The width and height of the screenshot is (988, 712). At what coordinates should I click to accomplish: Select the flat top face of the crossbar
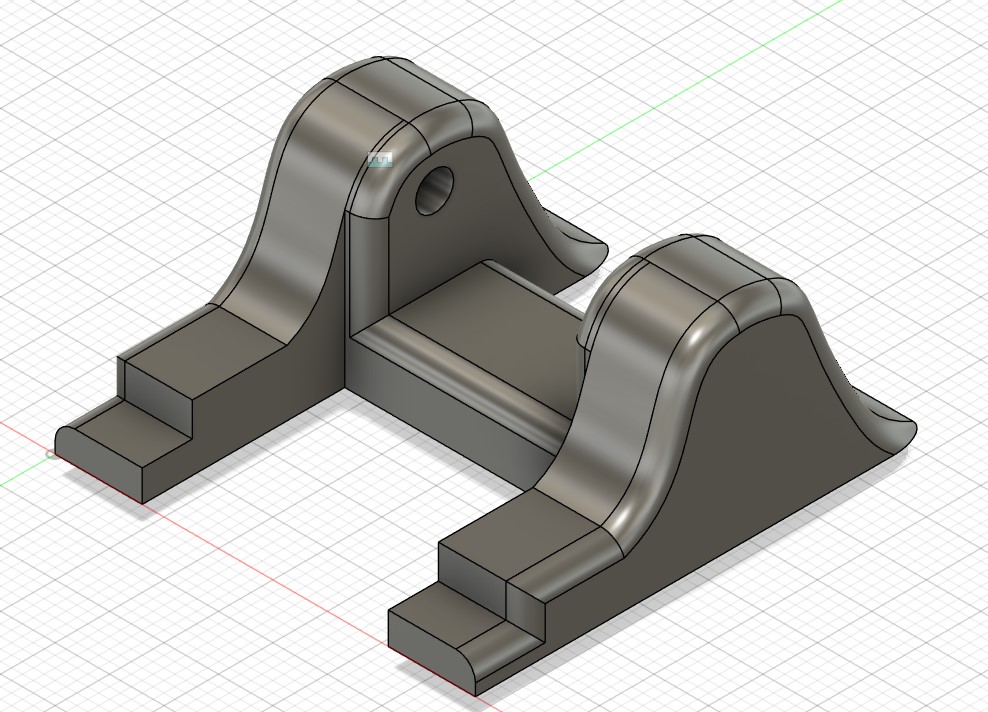point(480,320)
